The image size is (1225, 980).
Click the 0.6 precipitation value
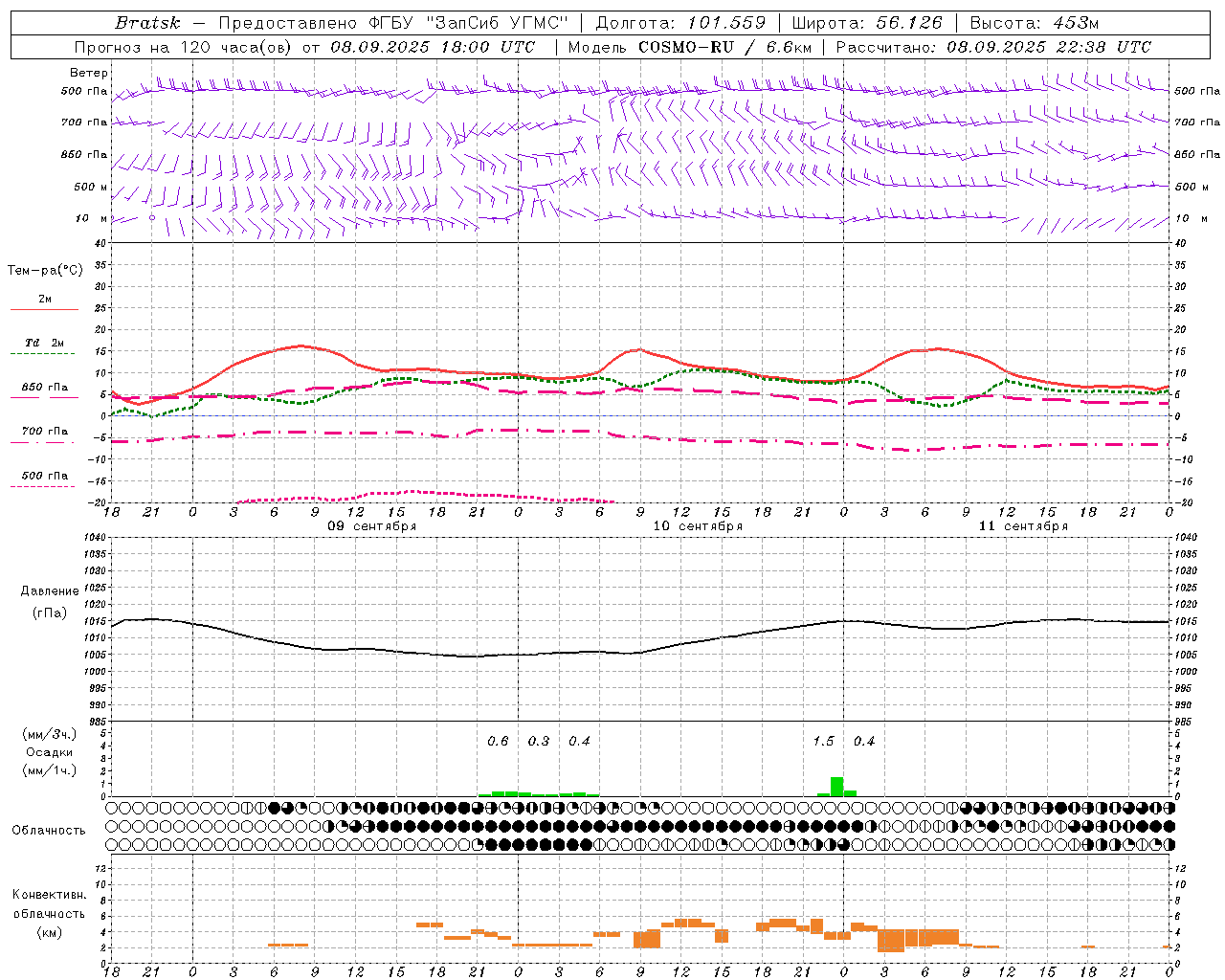tap(498, 741)
